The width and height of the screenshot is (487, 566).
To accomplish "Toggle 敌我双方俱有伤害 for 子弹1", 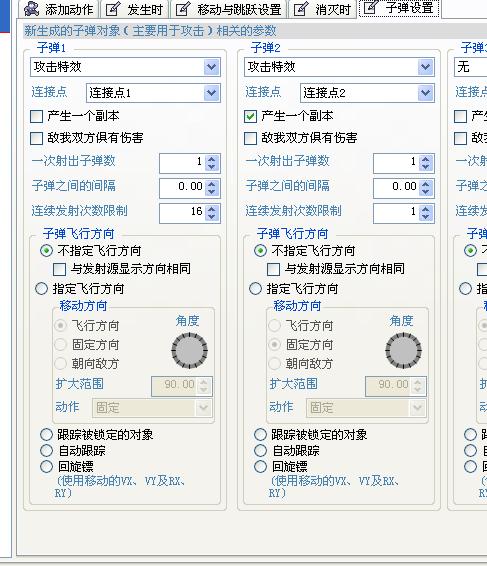I will point(36,138).
